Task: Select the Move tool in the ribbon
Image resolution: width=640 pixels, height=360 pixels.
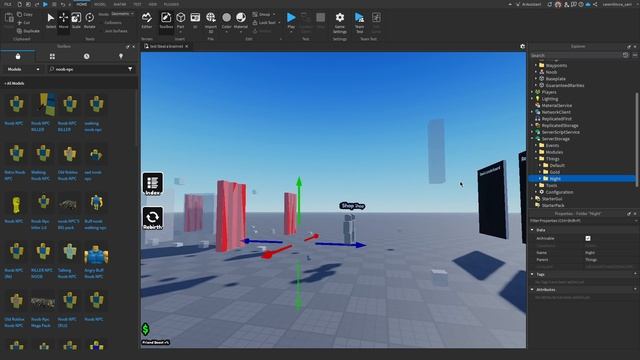Action: [x=63, y=21]
